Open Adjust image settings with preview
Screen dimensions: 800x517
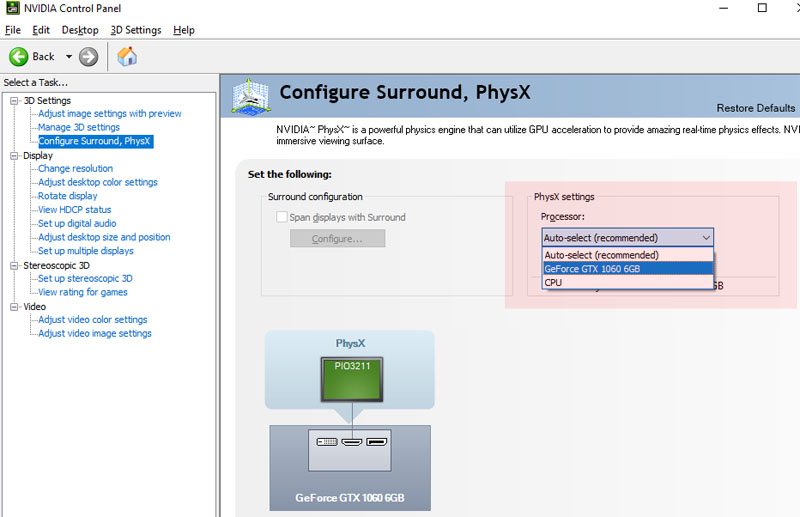coord(110,114)
